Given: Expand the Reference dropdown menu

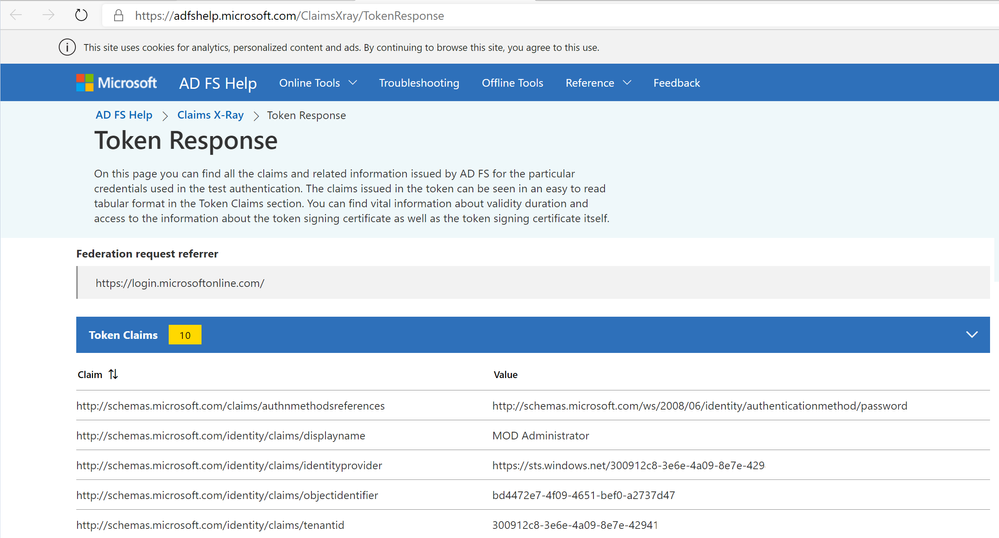Looking at the screenshot, I should [x=598, y=83].
